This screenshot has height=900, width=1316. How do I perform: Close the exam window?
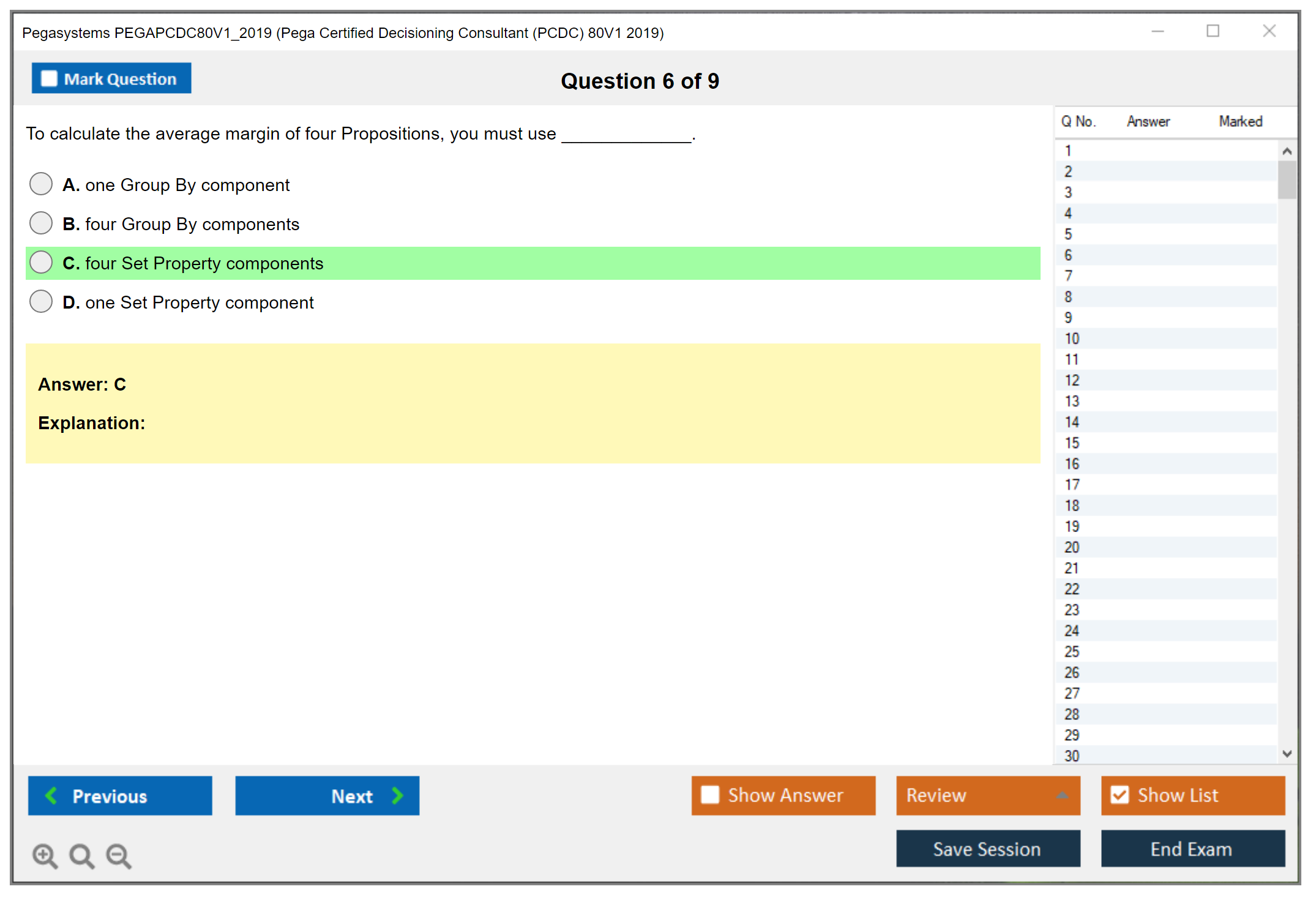click(x=1269, y=31)
